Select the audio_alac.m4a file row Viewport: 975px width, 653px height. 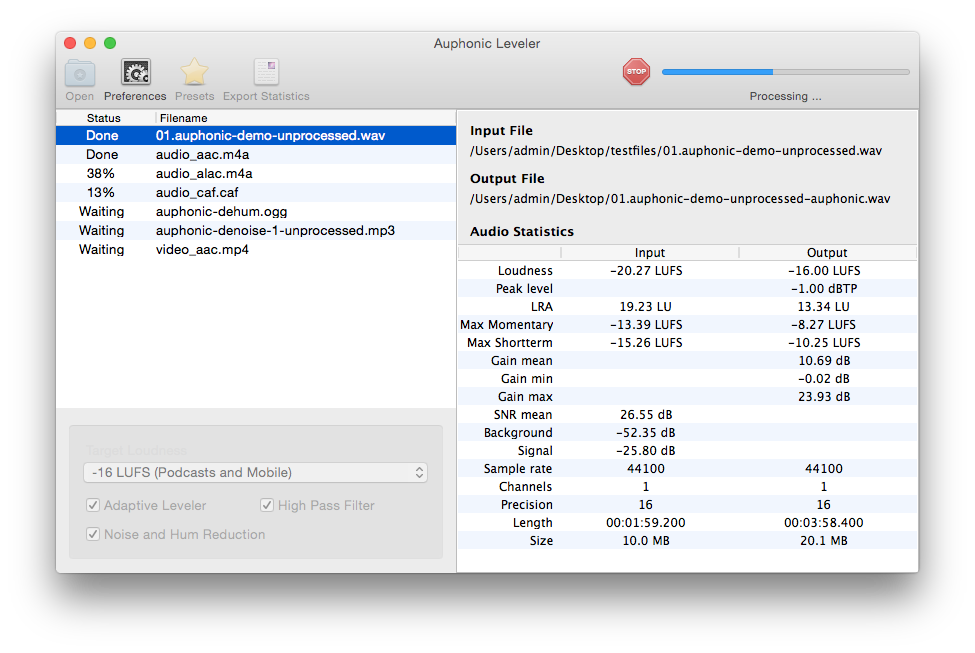tap(256, 174)
